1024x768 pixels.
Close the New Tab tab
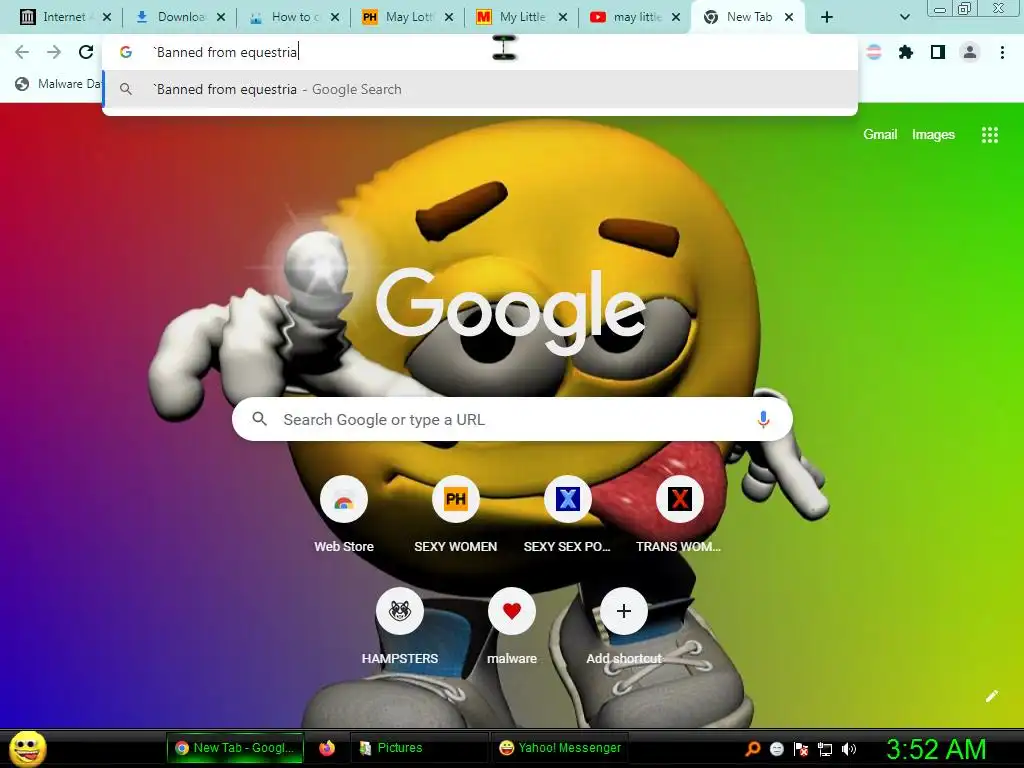click(x=789, y=17)
